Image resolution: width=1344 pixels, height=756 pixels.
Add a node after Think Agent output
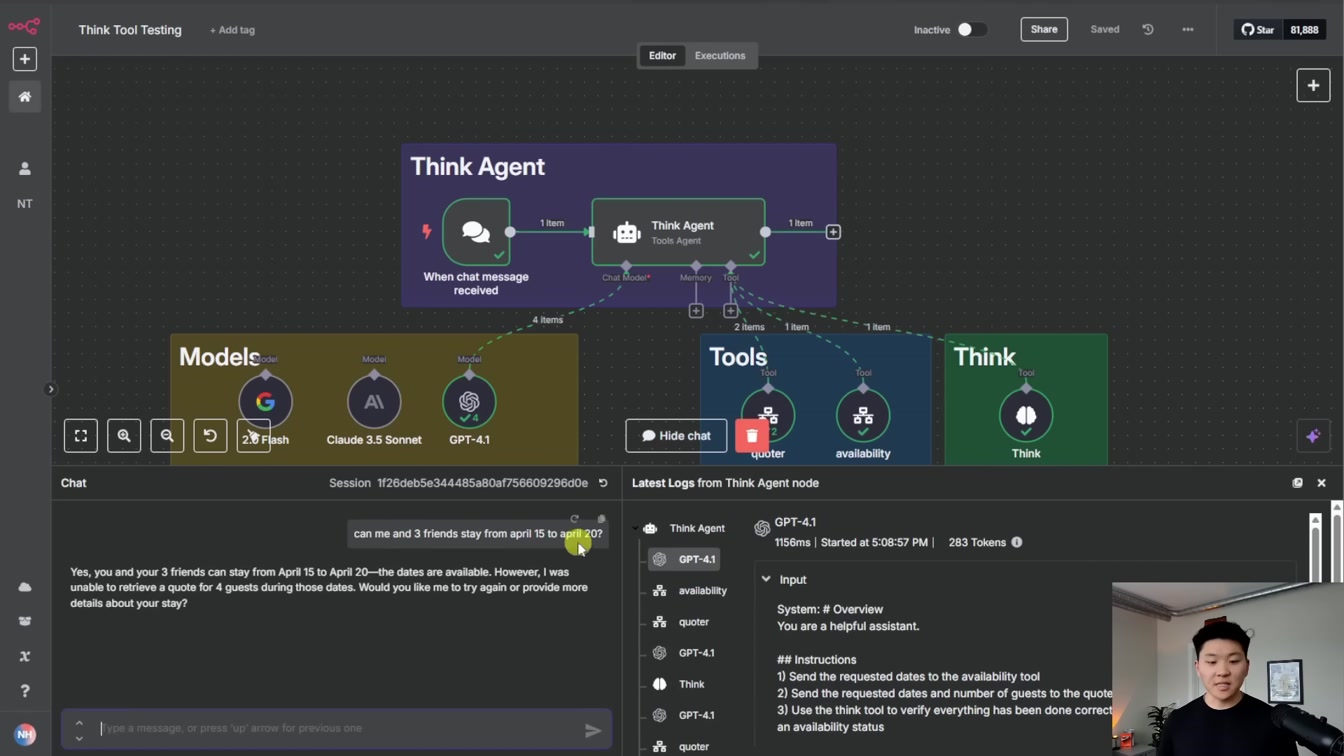pyautogui.click(x=833, y=232)
